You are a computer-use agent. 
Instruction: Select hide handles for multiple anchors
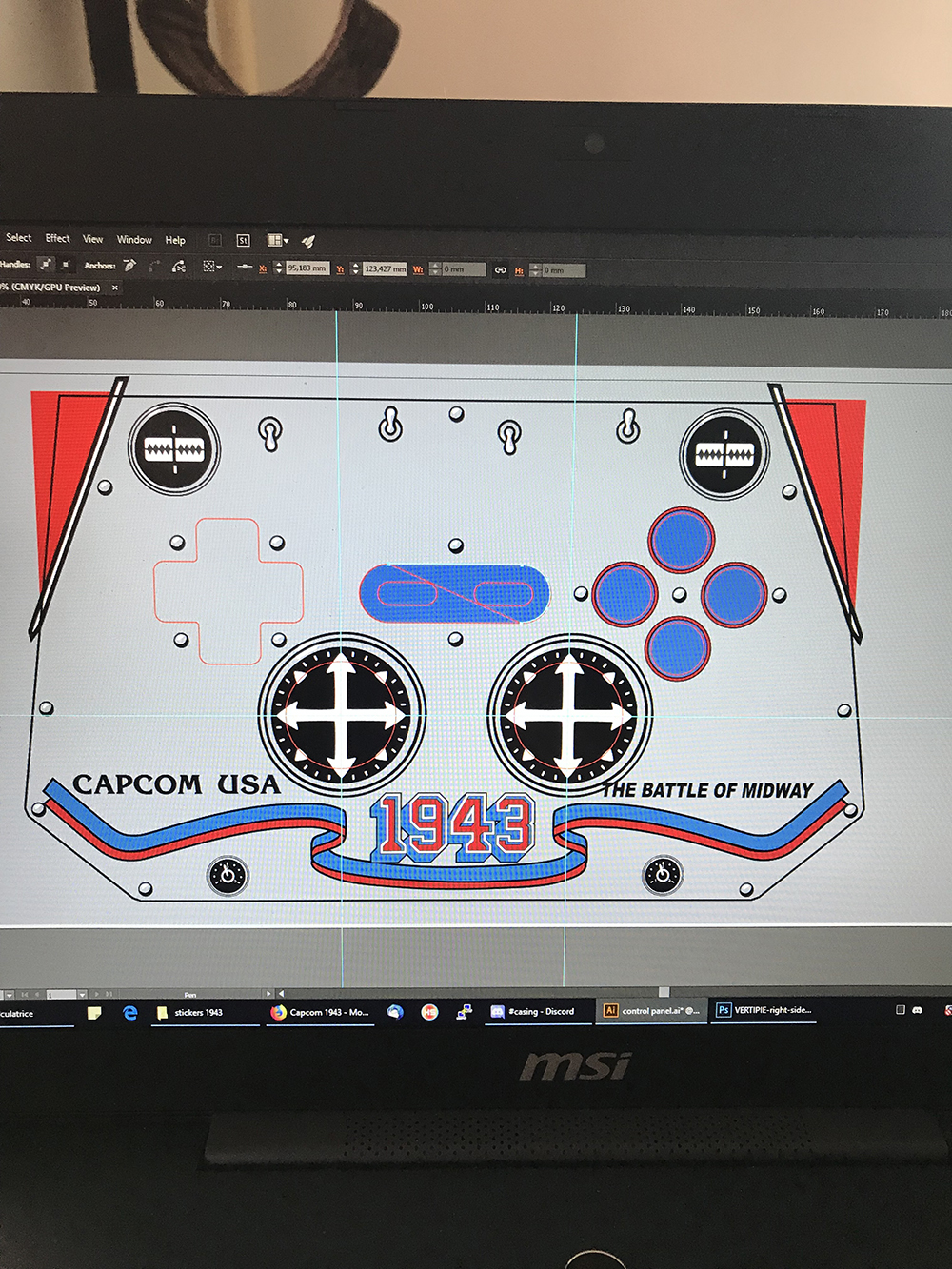coord(66,265)
